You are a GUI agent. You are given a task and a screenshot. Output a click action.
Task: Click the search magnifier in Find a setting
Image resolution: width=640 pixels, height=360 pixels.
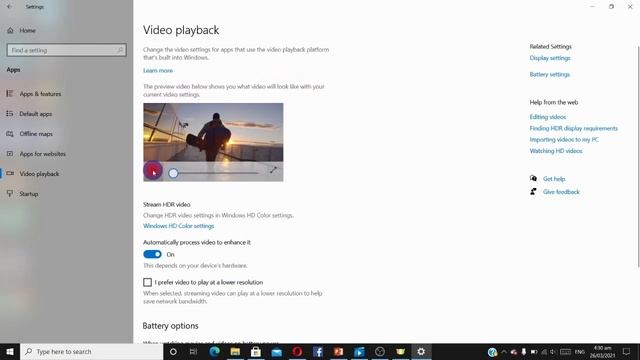click(120, 50)
